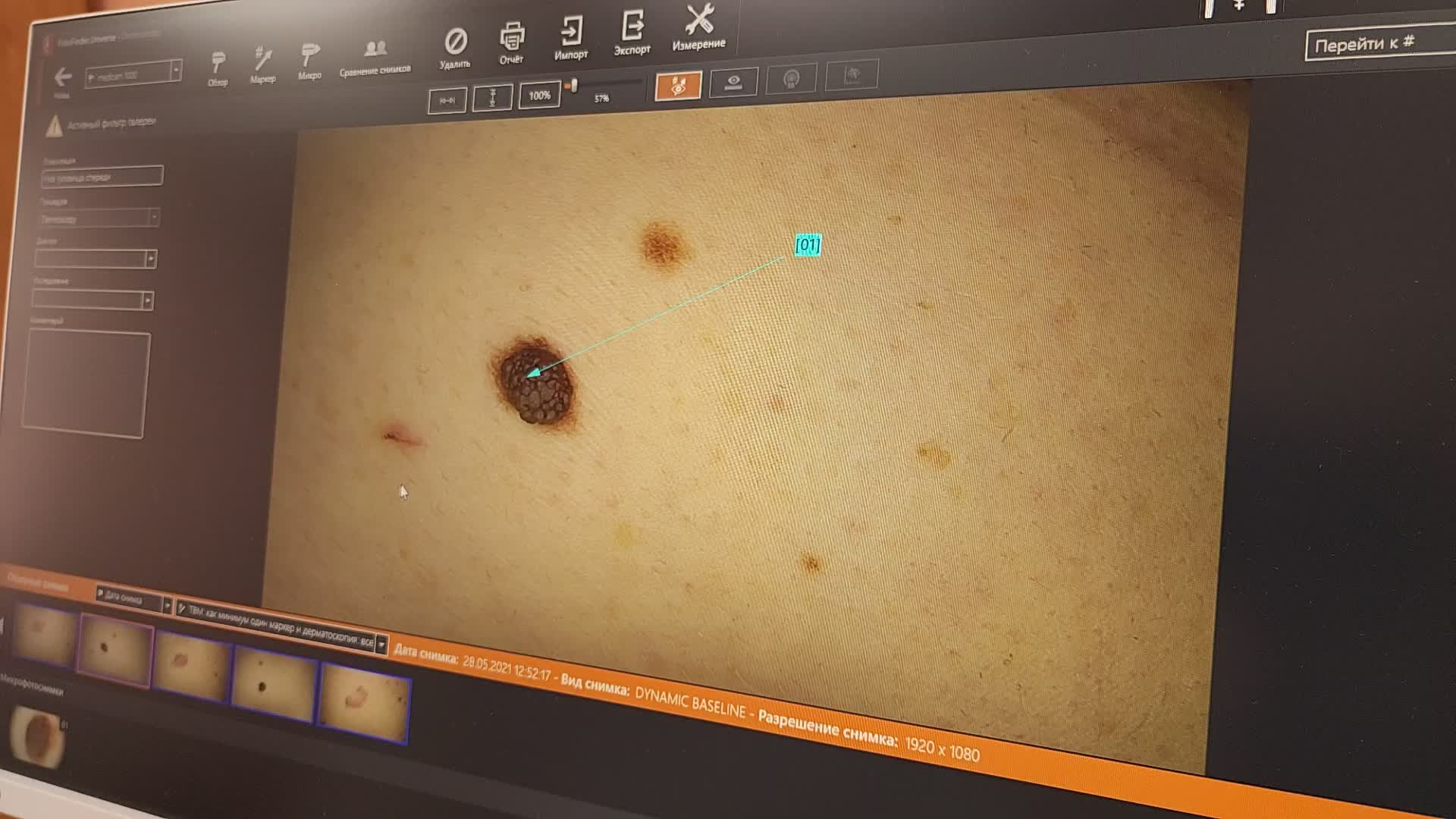Select the fifth overview thumbnail
The height and width of the screenshot is (819, 1456).
(365, 703)
